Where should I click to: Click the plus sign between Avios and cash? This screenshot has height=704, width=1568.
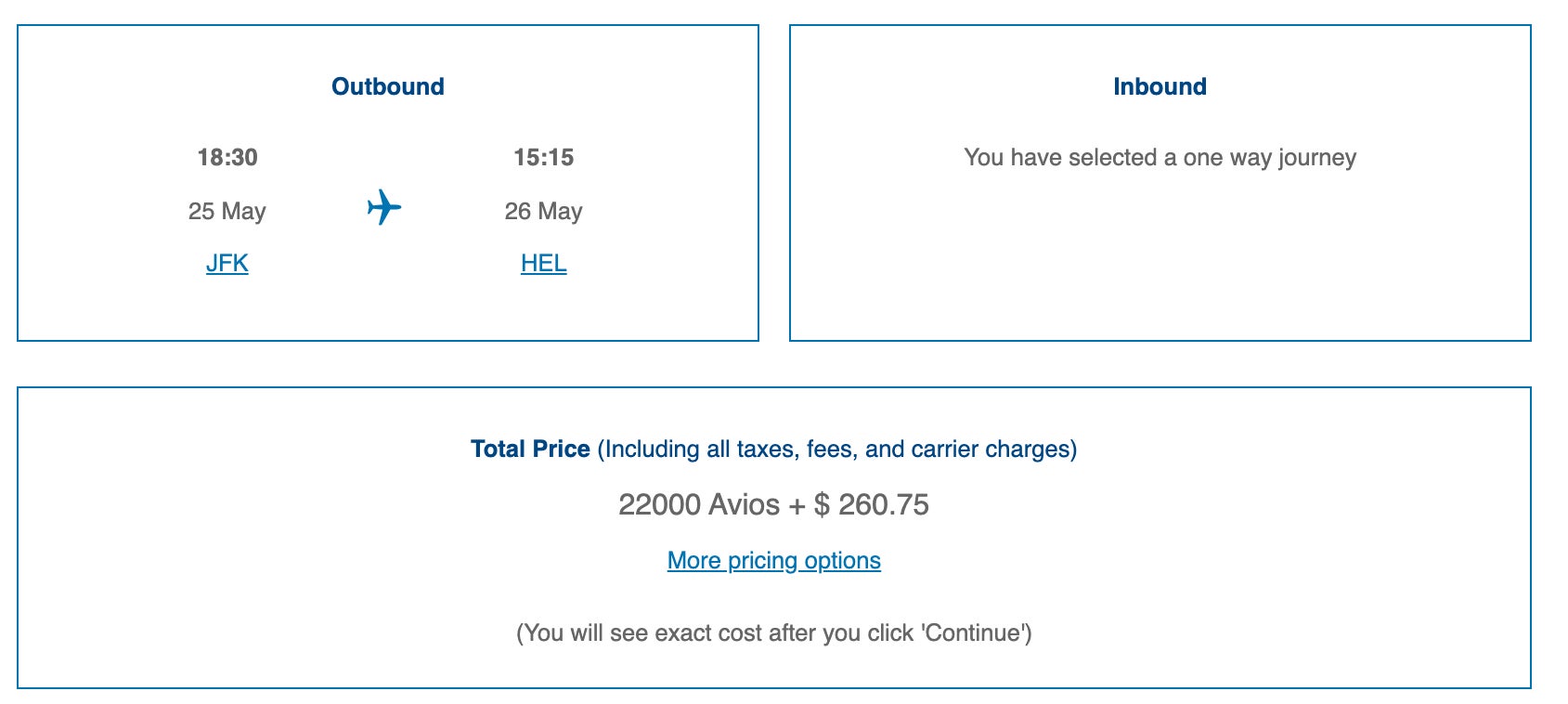(x=797, y=505)
